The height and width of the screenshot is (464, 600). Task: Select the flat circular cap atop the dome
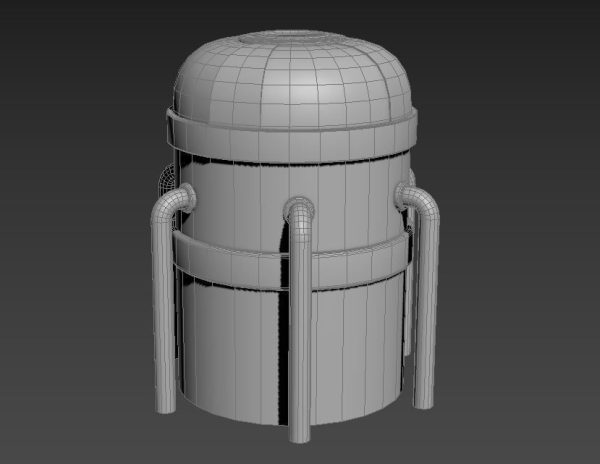coord(292,36)
